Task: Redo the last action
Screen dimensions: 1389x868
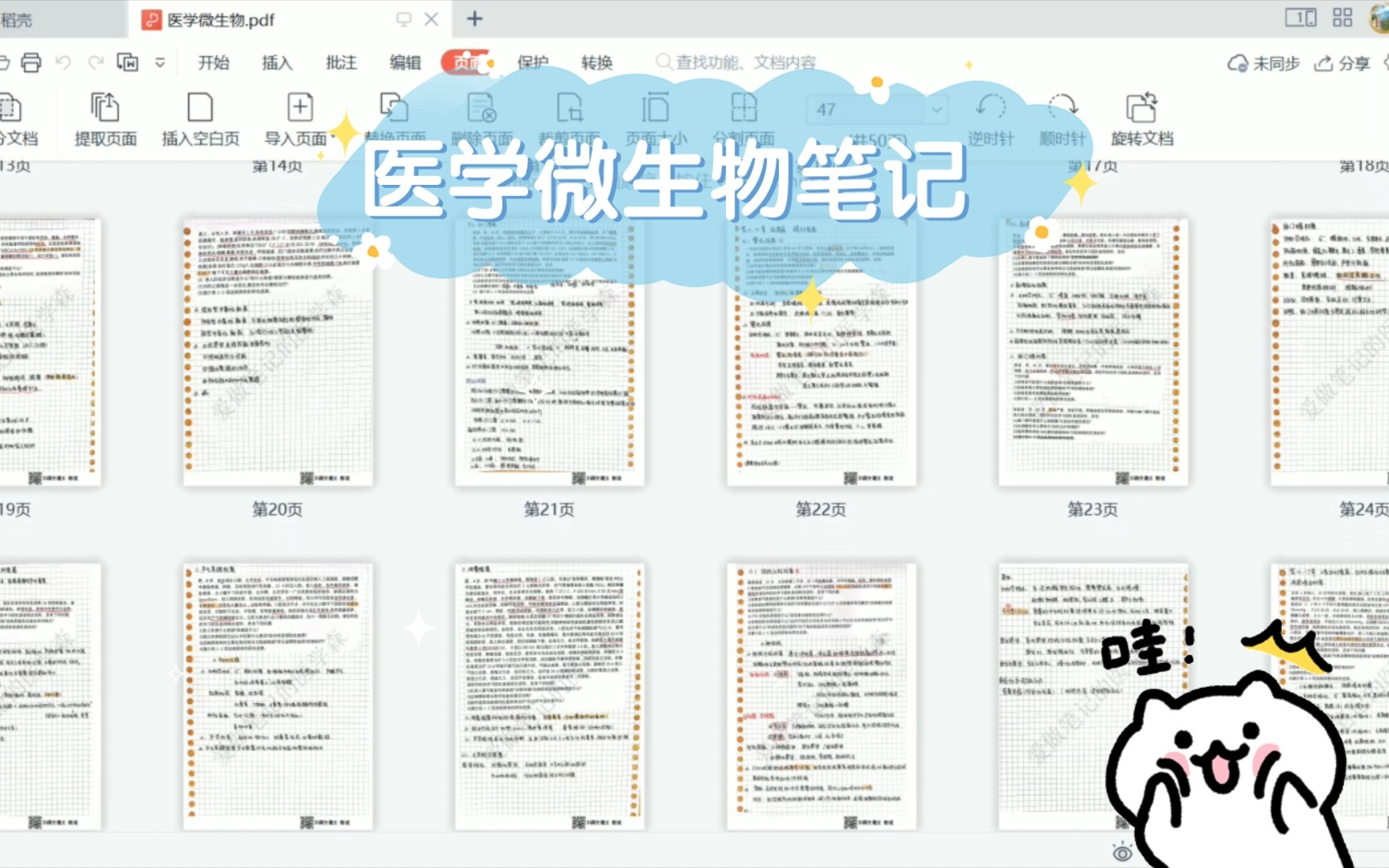Action: click(96, 63)
